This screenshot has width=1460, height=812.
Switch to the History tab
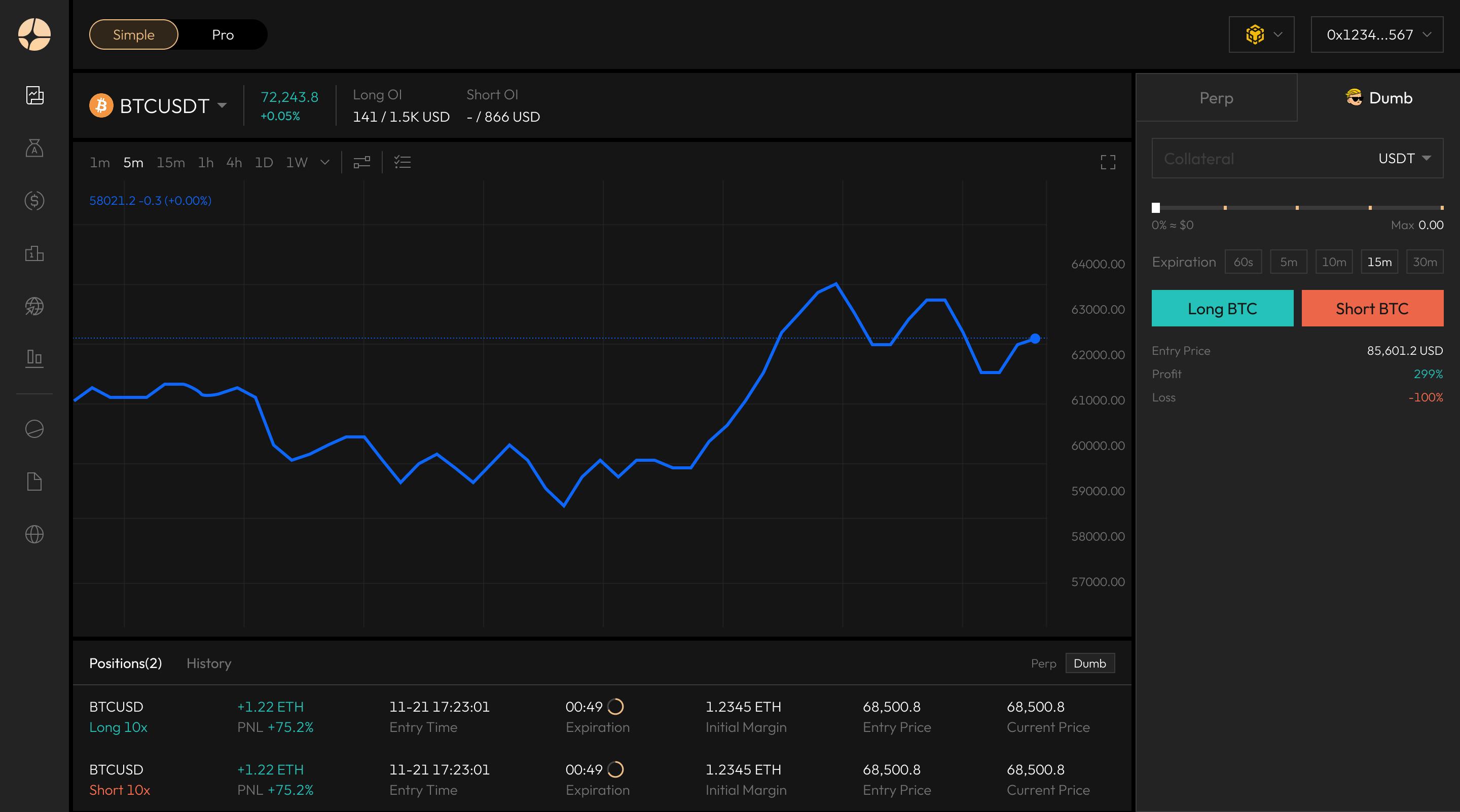coord(208,663)
